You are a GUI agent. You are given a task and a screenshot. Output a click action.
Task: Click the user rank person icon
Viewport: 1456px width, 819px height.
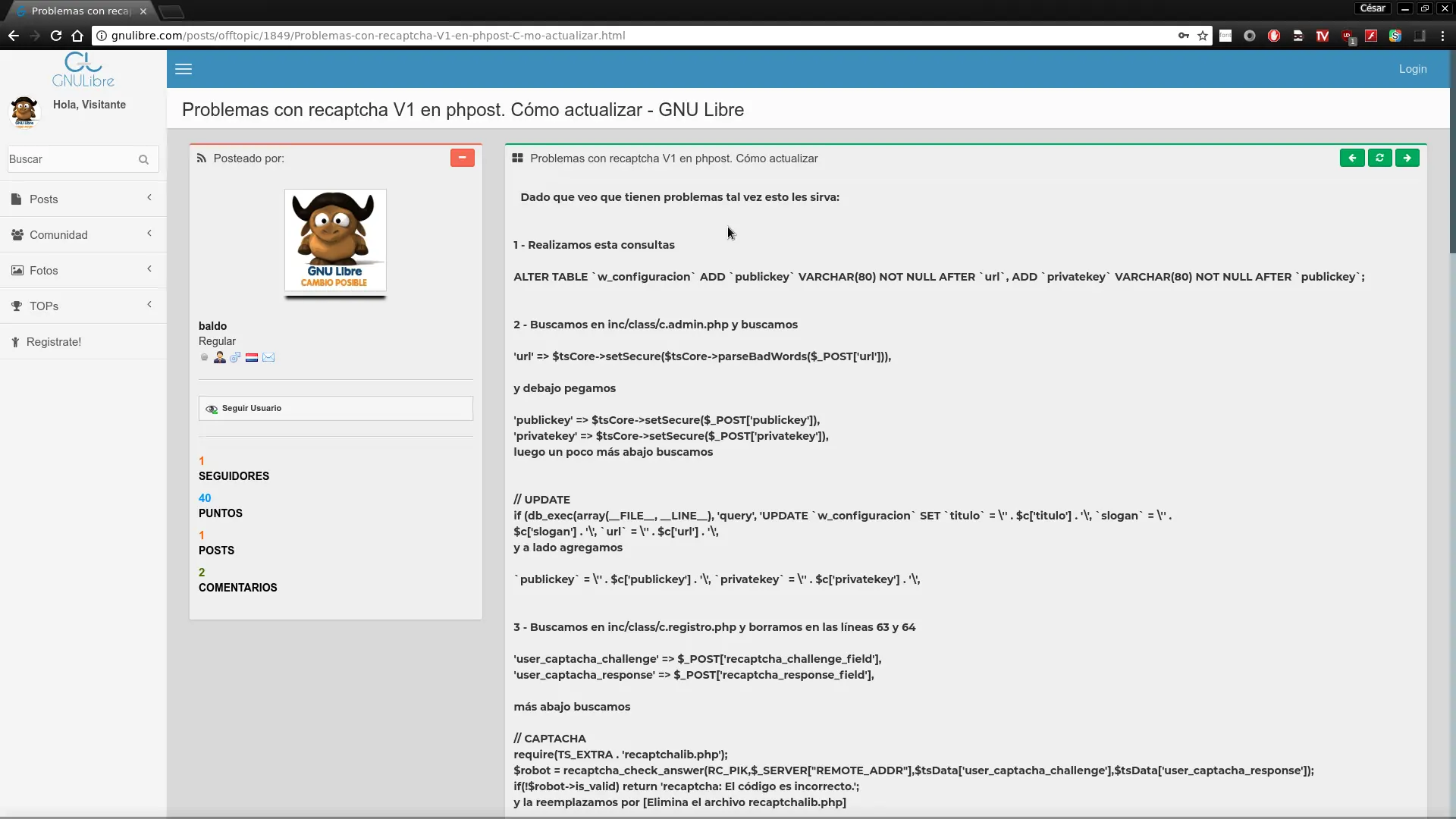click(x=220, y=357)
